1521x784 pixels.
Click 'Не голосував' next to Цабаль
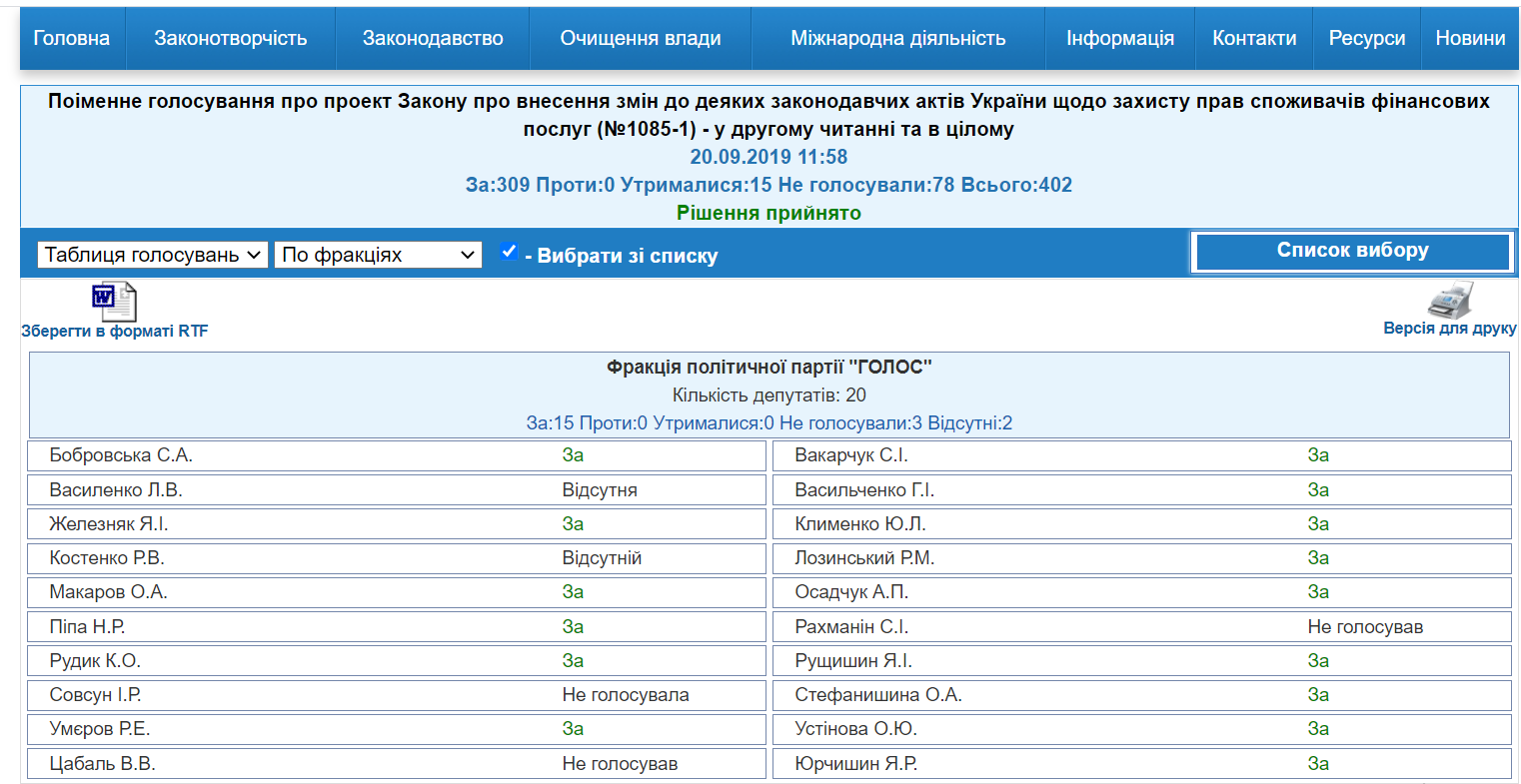620,764
